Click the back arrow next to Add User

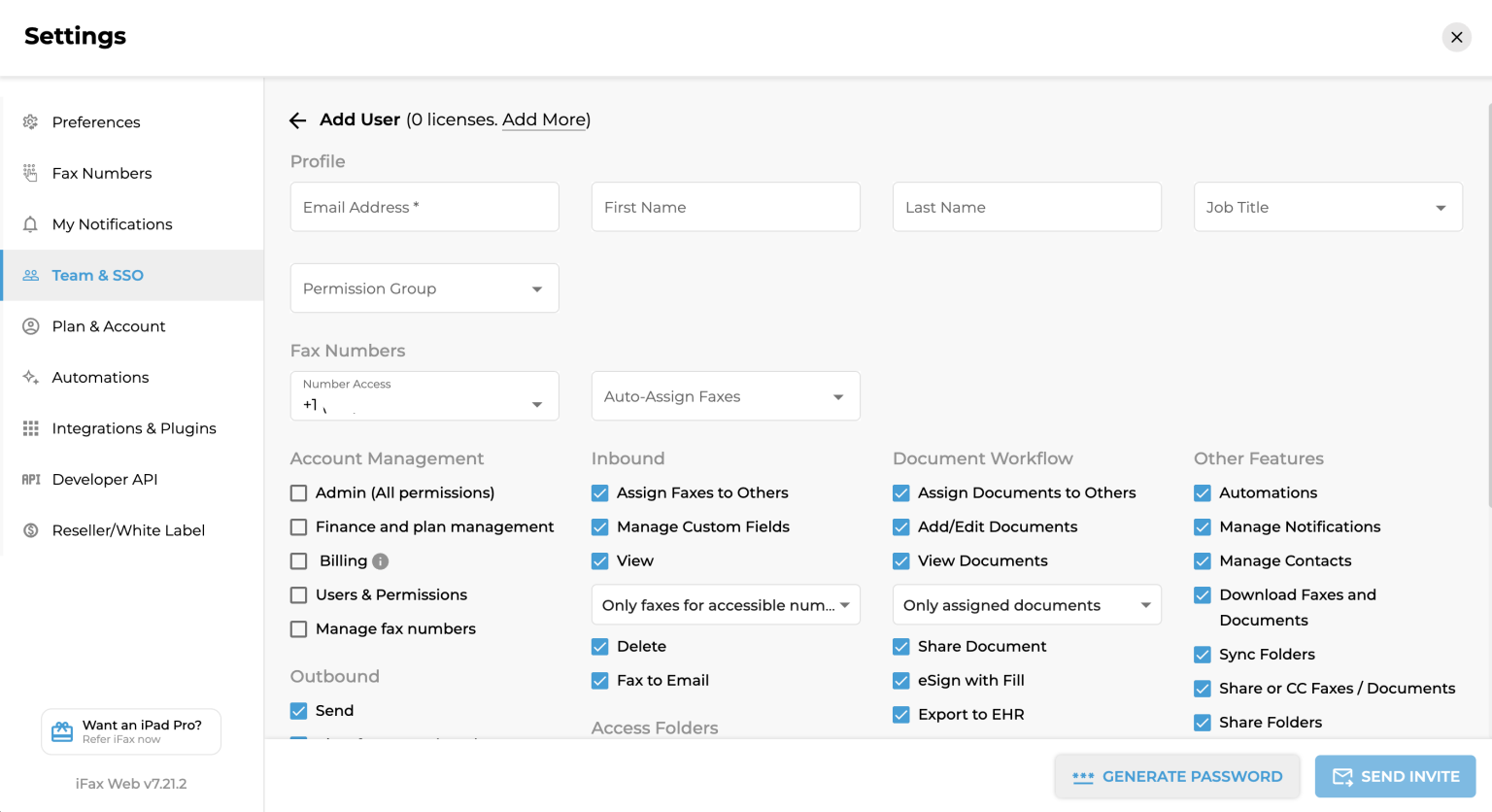297,119
